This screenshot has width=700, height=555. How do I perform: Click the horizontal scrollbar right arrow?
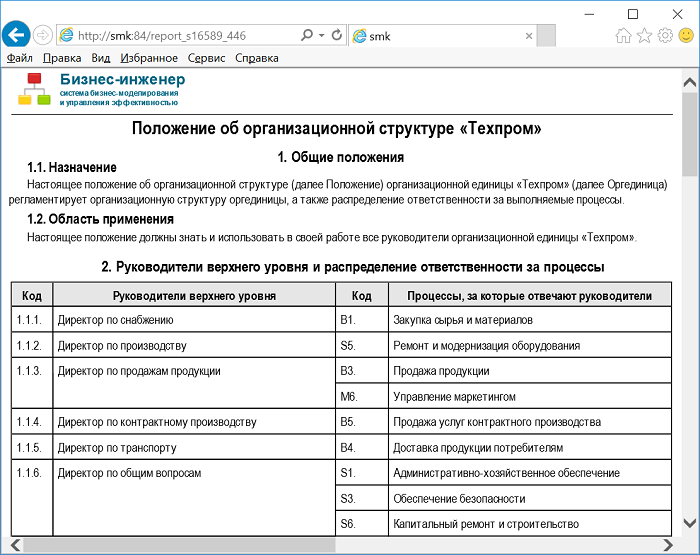pyautogui.click(x=668, y=545)
